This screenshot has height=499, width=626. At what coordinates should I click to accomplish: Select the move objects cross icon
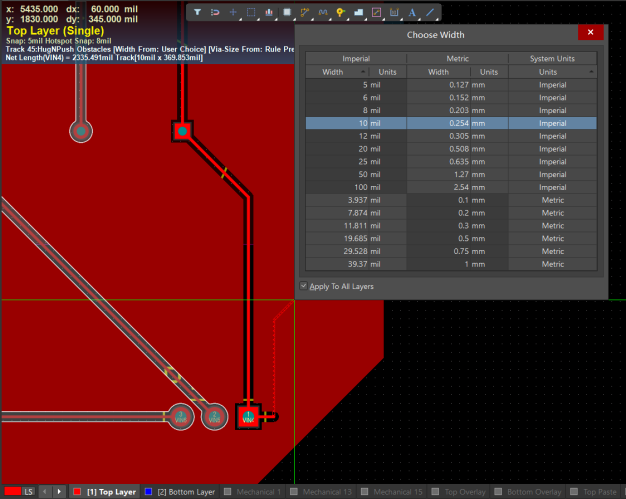coord(233,12)
